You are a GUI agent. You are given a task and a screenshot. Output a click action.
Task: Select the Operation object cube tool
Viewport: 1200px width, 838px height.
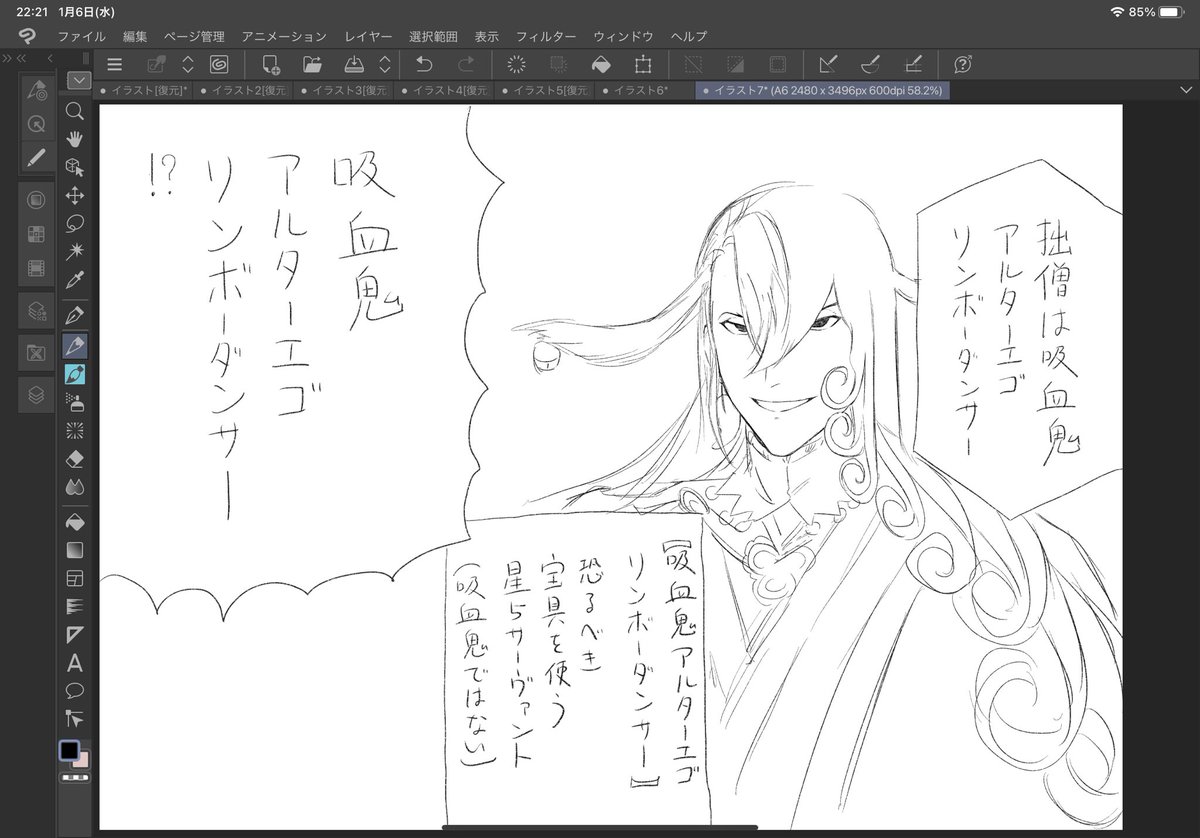pyautogui.click(x=74, y=167)
